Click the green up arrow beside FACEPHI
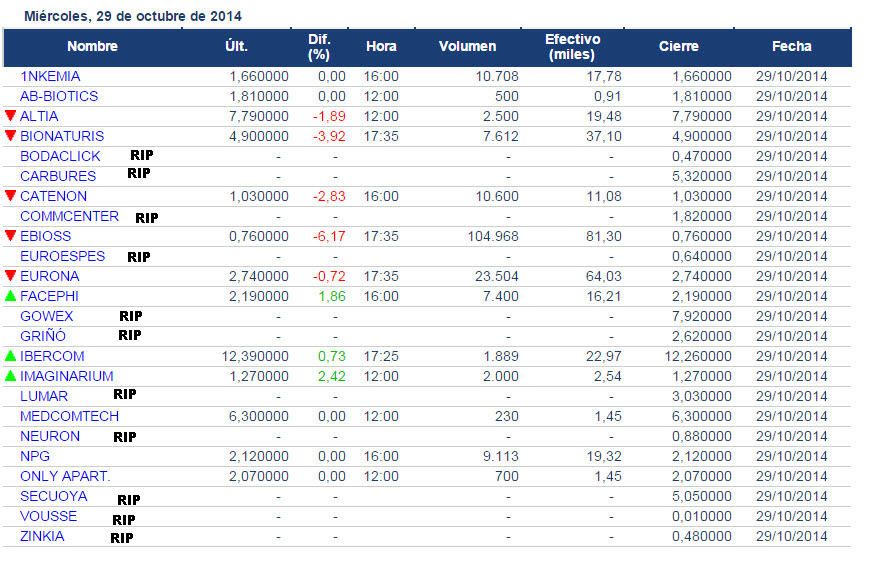 [x=11, y=296]
